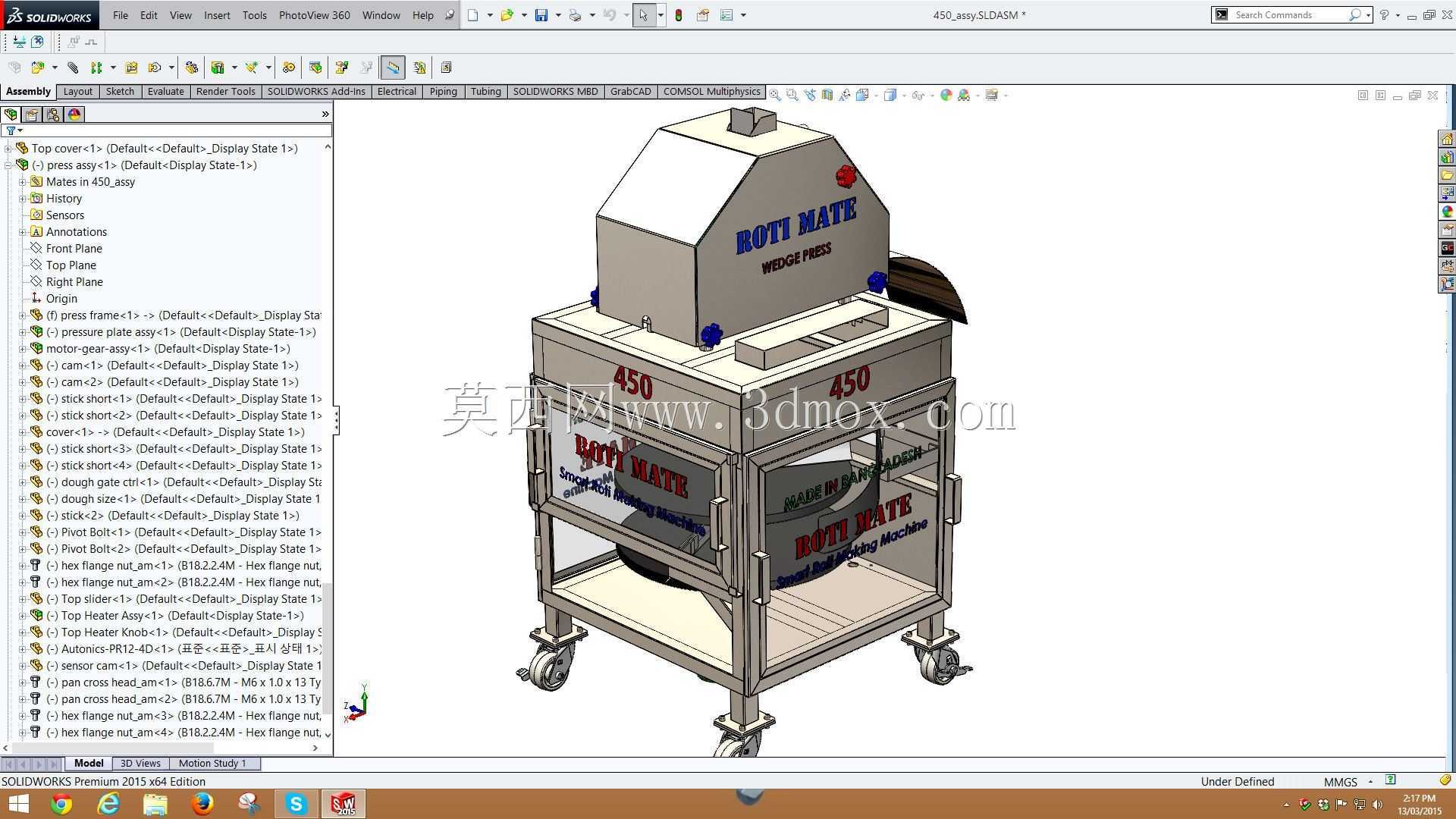1456x819 pixels.
Task: Open the Motion Study 1 tab
Action: (212, 764)
